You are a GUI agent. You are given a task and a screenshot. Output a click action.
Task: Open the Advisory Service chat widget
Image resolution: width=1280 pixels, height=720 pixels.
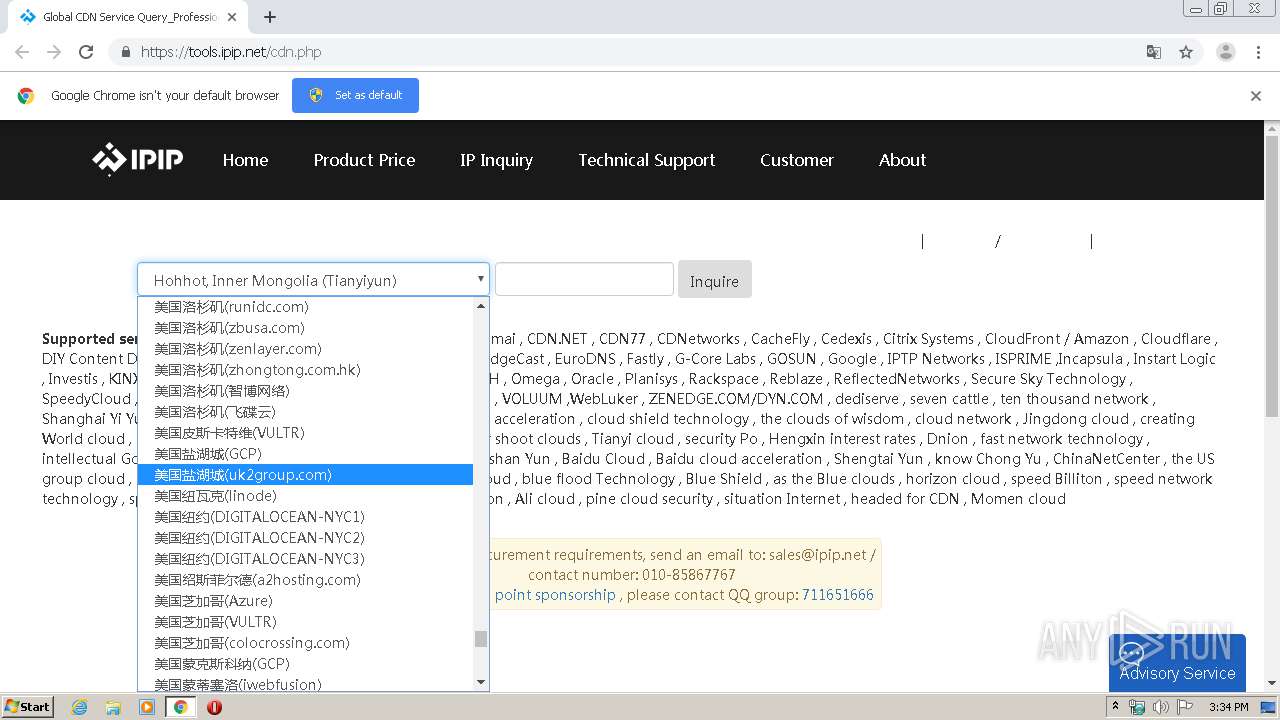click(1177, 662)
